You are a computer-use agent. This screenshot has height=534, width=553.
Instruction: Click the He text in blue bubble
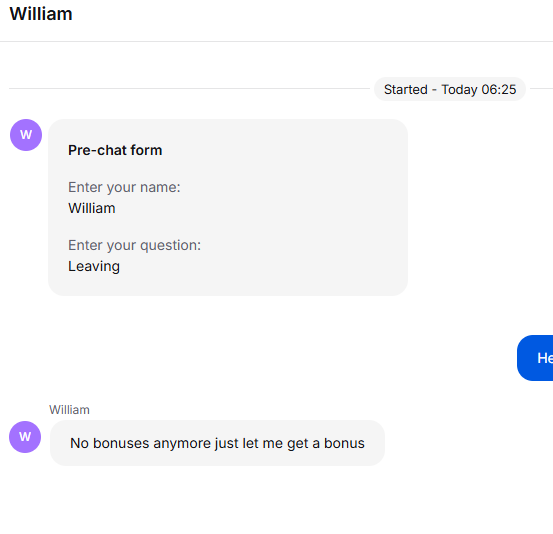545,358
